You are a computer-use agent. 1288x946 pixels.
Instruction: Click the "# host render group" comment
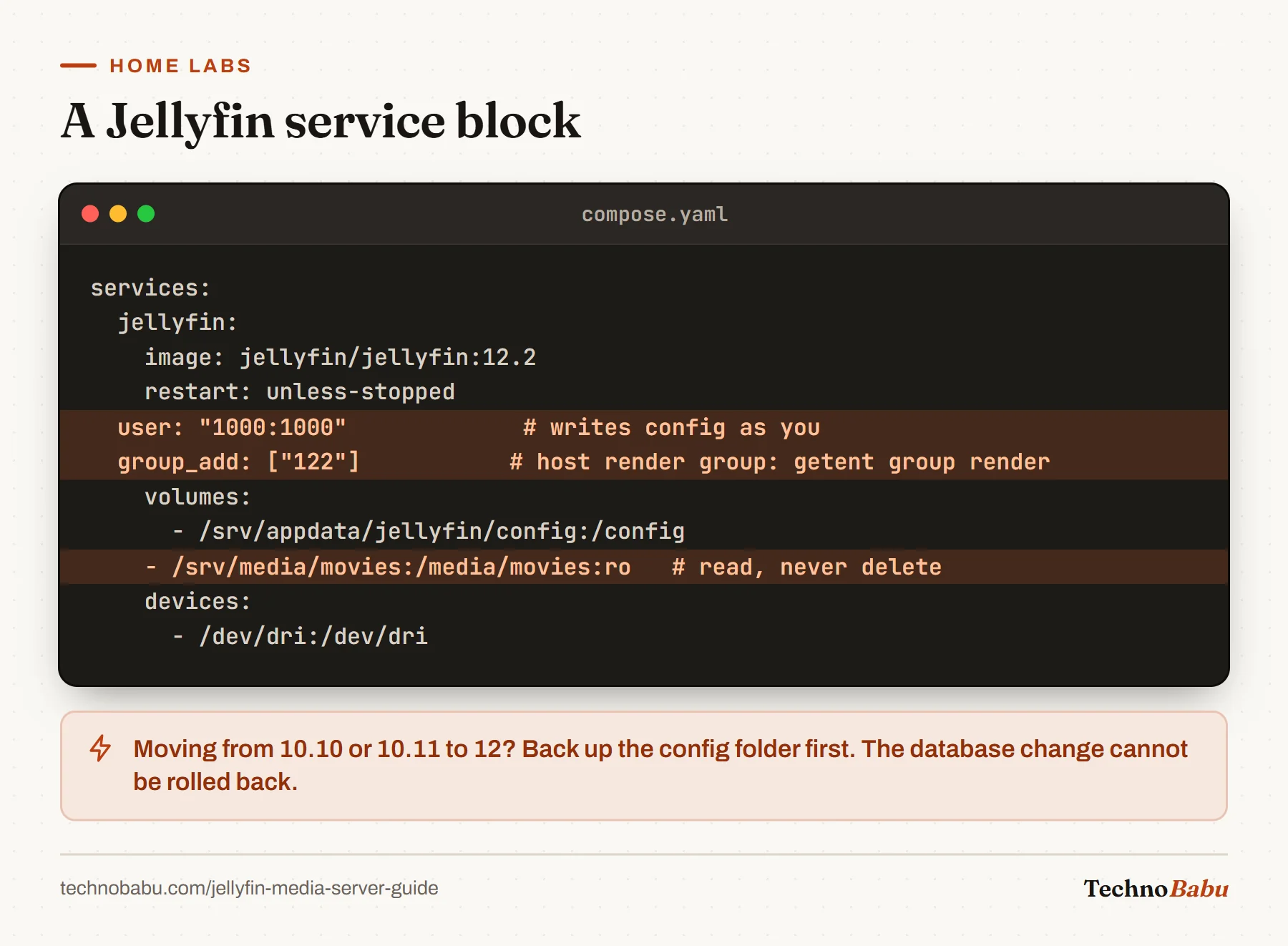[x=780, y=462]
